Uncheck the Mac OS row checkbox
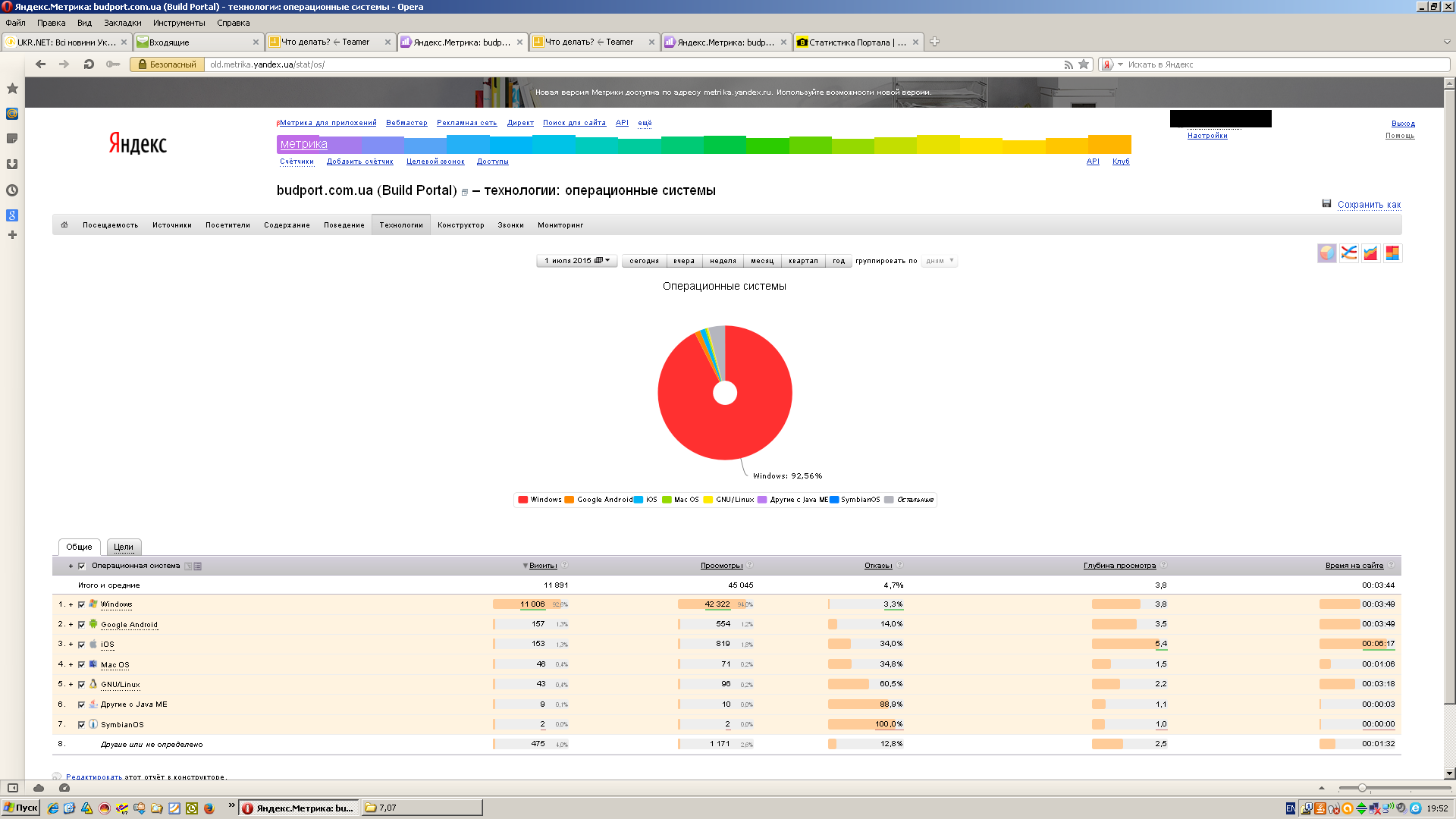This screenshot has width=1456, height=819. click(81, 664)
